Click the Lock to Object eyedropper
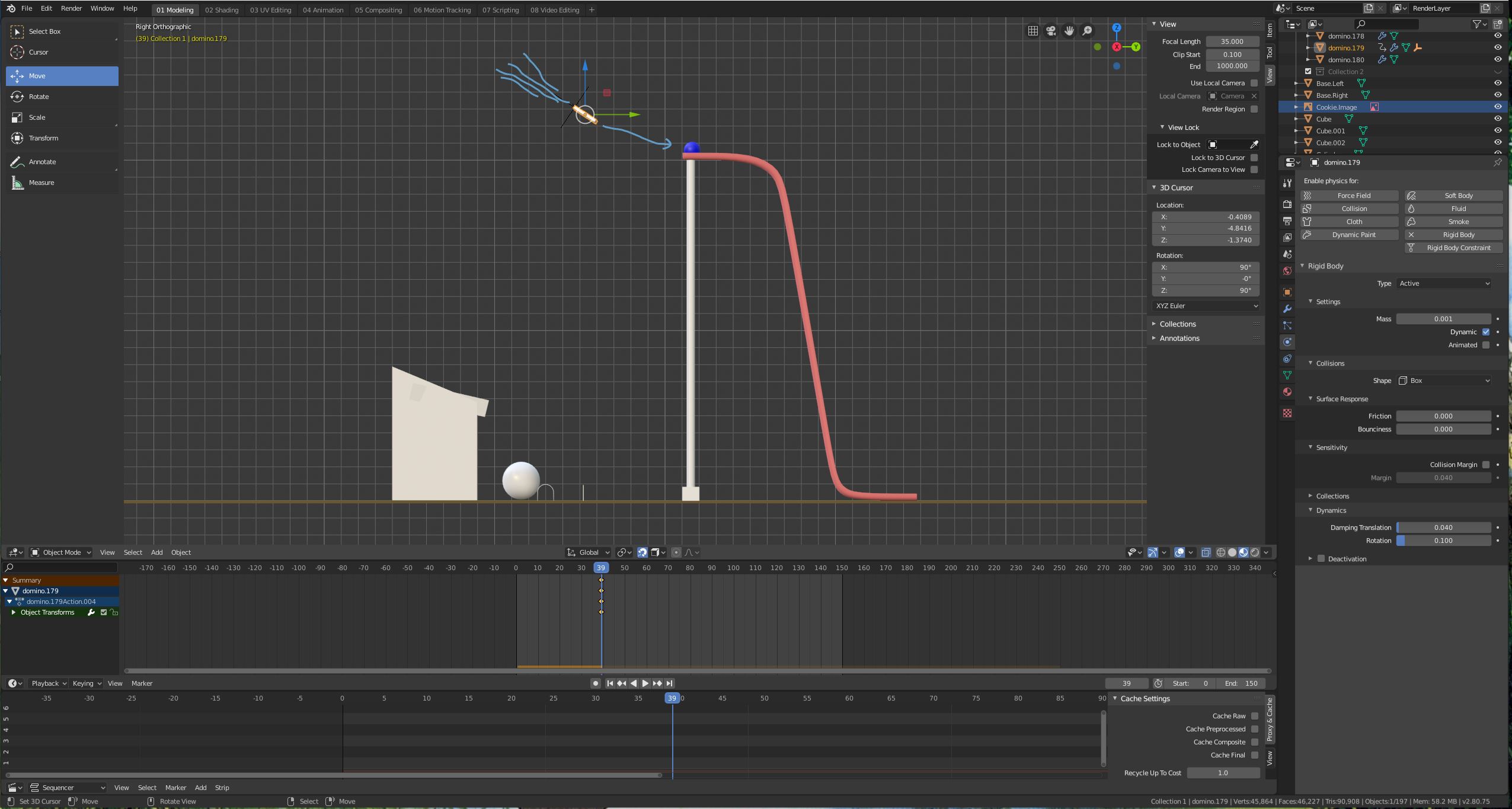 [1254, 145]
